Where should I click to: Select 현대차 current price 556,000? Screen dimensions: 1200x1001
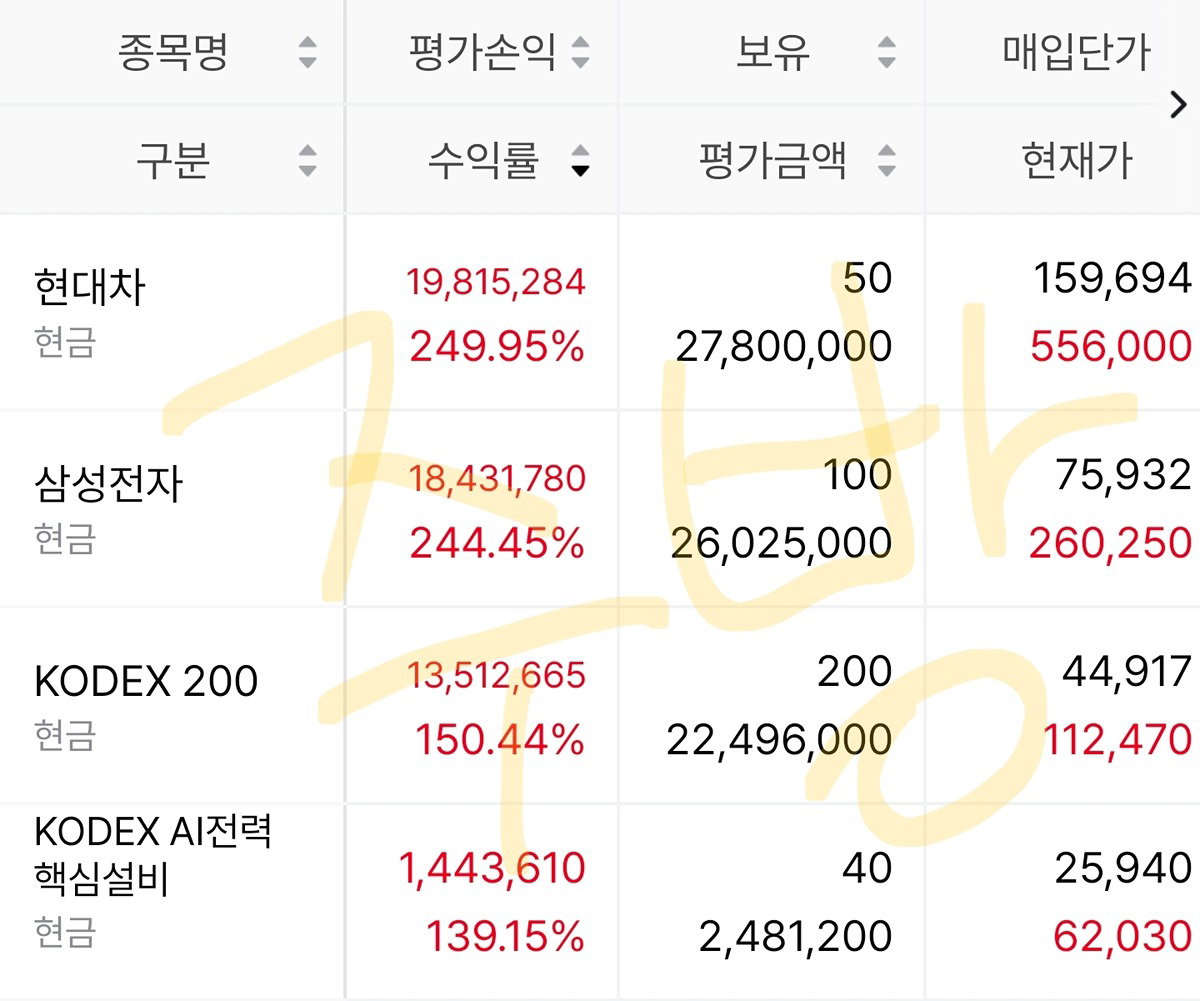coord(1111,347)
